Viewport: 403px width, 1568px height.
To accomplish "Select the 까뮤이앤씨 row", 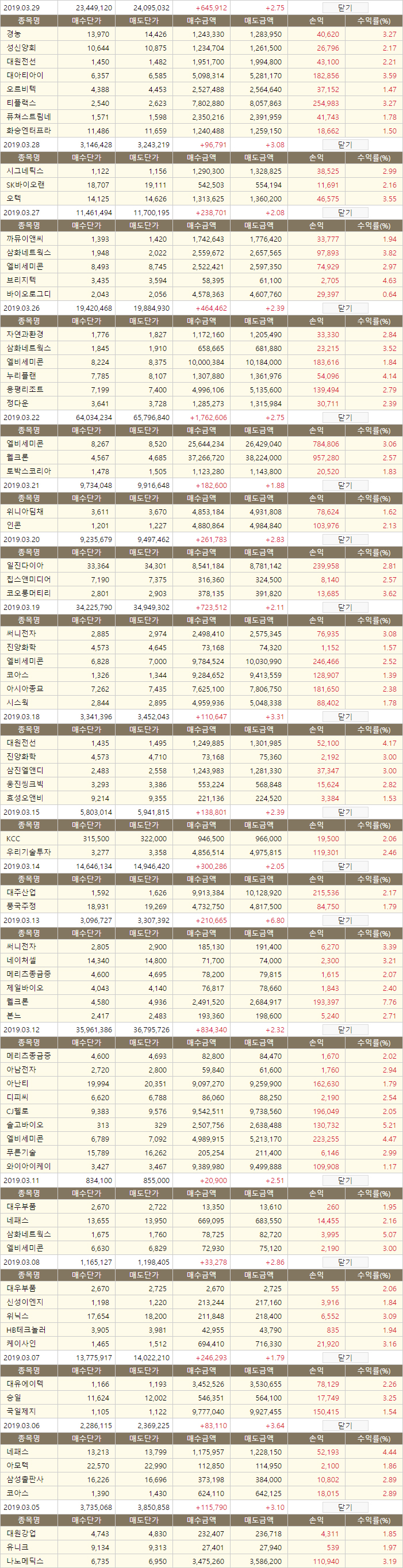I will [201, 239].
